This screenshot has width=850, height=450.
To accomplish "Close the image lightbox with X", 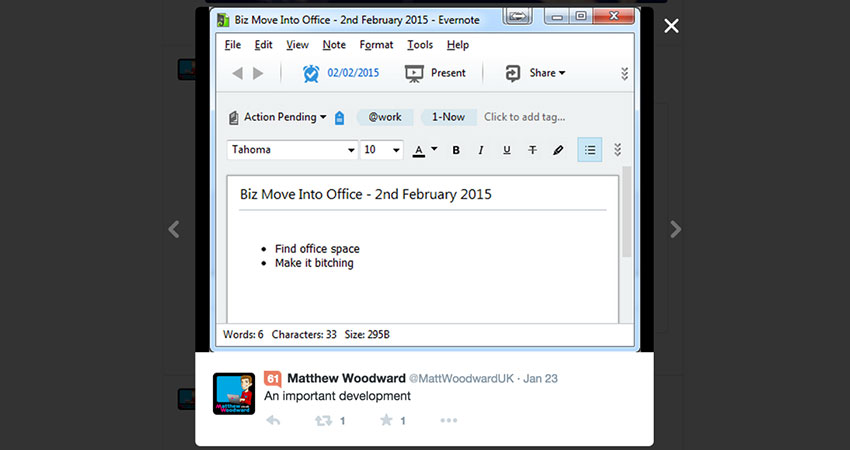I will click(671, 25).
